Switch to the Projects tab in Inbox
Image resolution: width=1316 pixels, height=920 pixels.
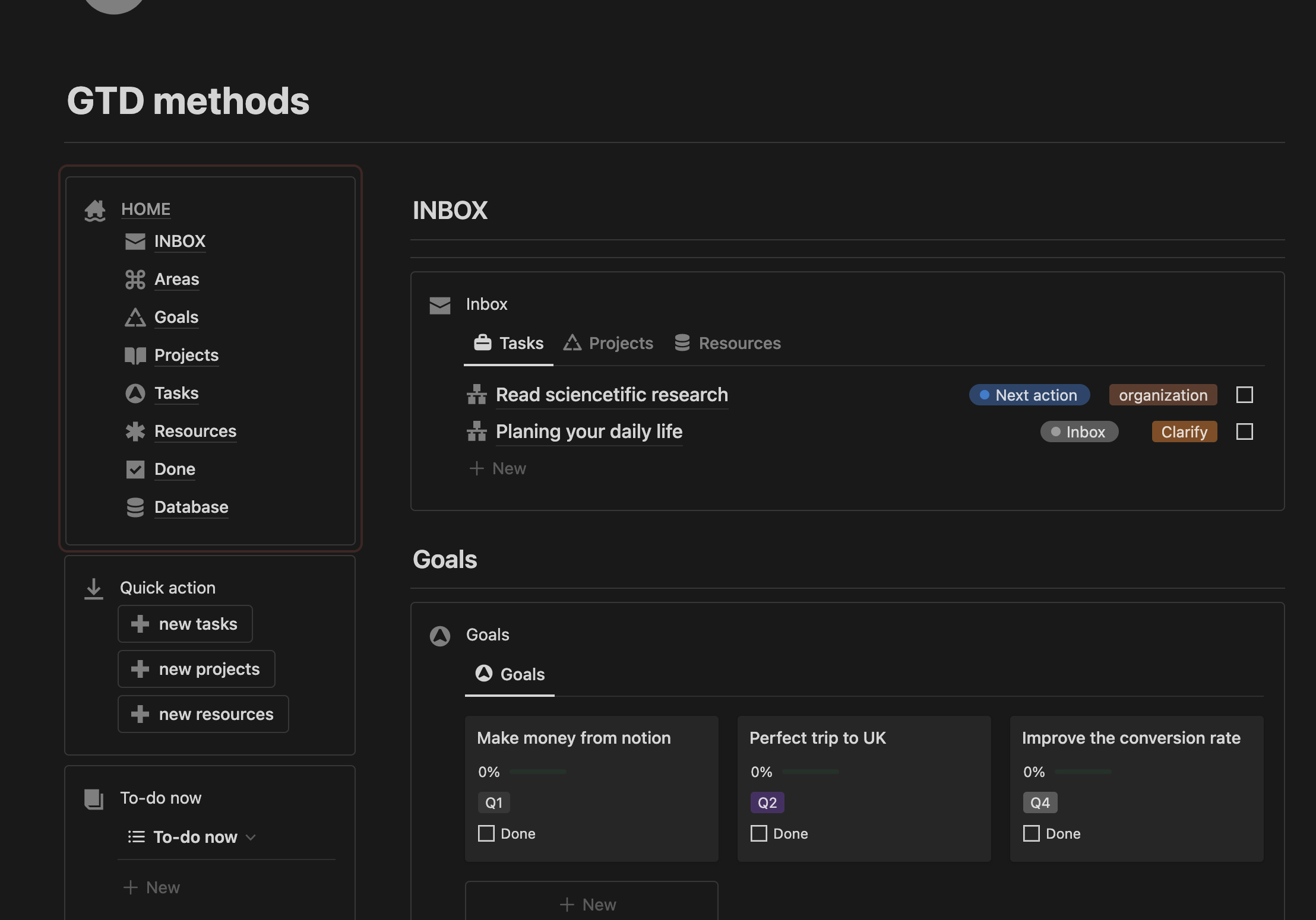tap(608, 343)
